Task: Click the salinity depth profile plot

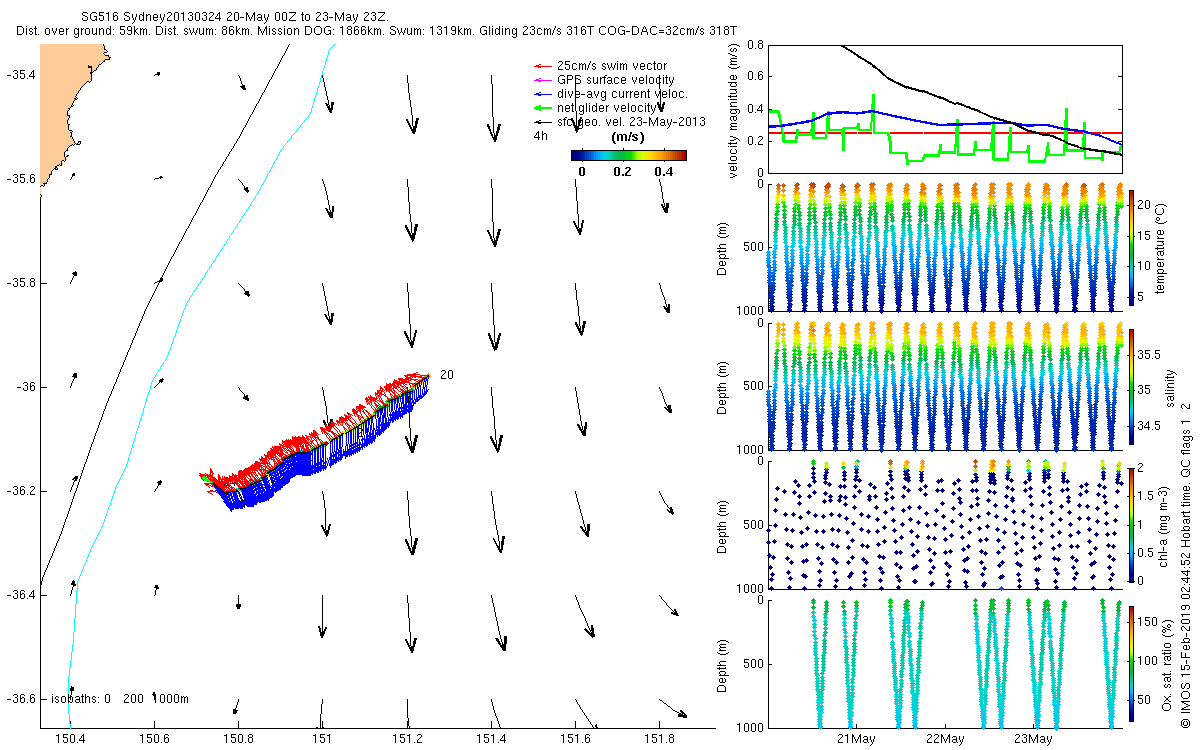Action: pyautogui.click(x=946, y=386)
